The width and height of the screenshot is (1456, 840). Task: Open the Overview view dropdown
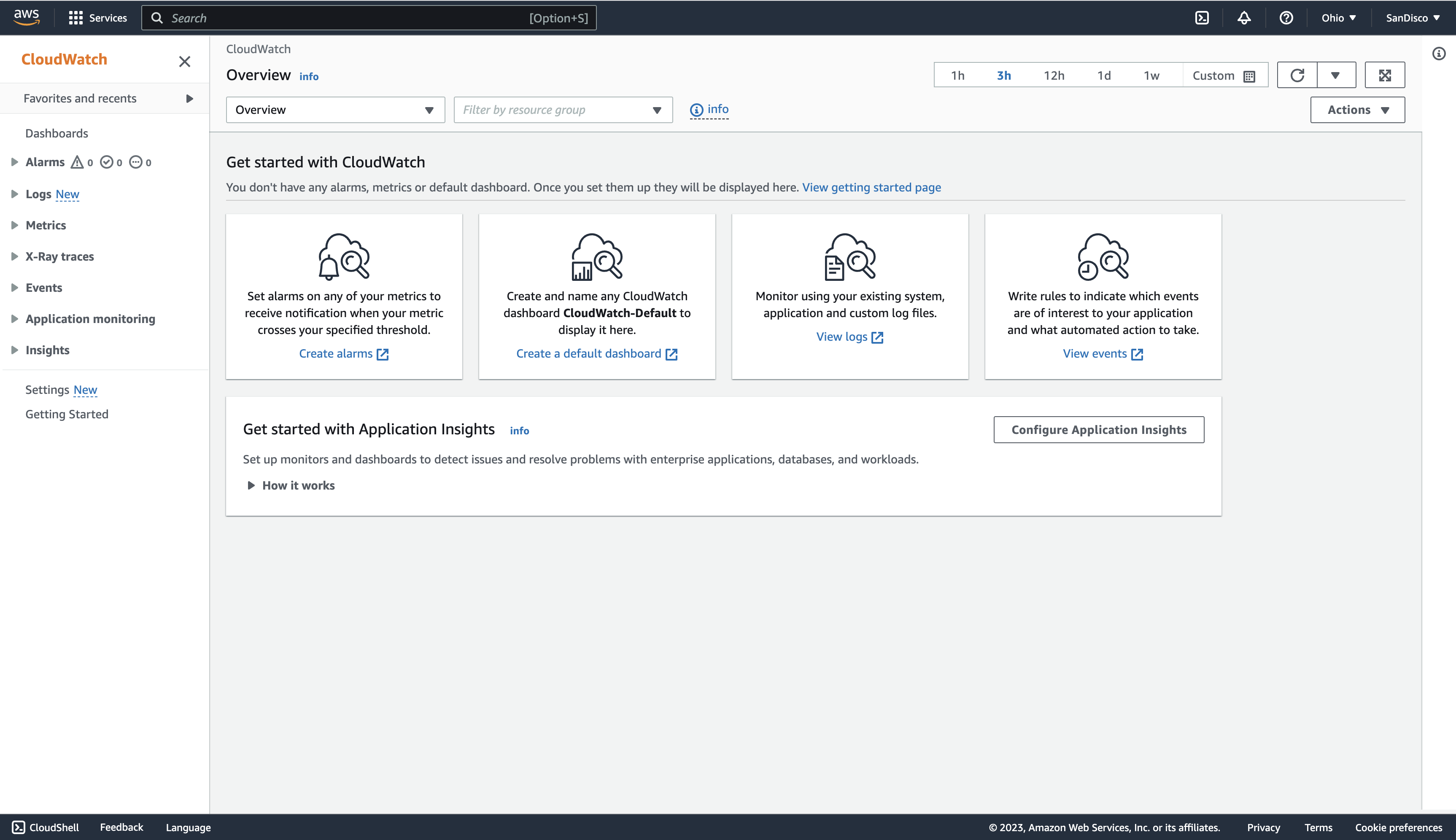pos(335,110)
